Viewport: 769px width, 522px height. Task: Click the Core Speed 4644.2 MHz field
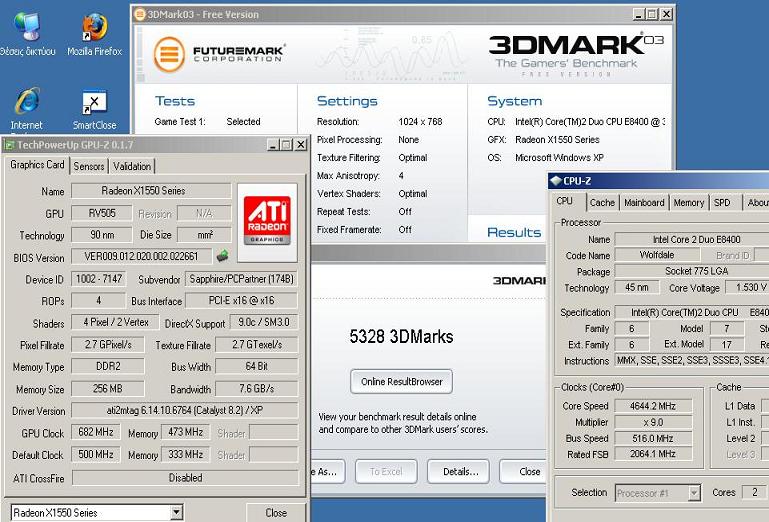653,406
